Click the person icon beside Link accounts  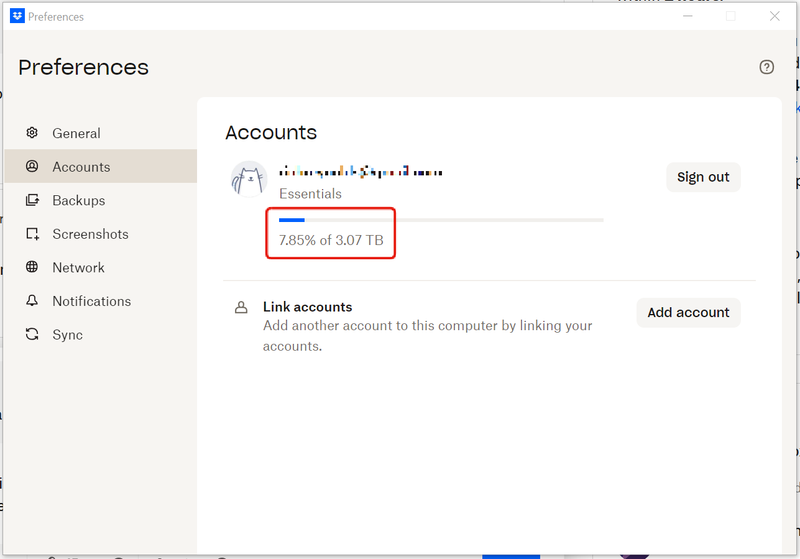[240, 307]
